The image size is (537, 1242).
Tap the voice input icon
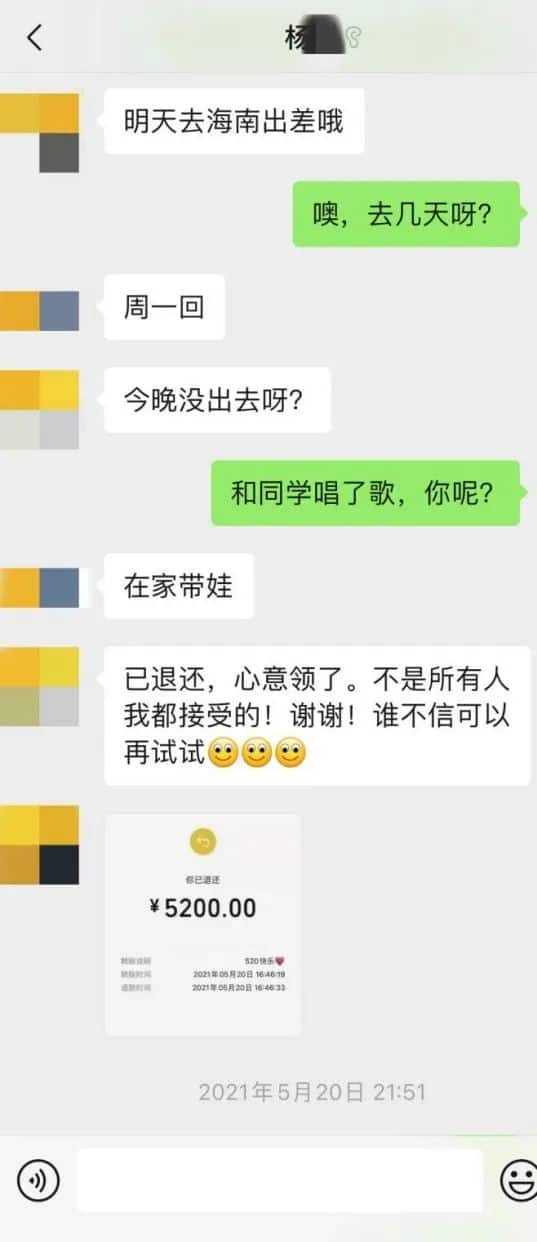pyautogui.click(x=38, y=1181)
